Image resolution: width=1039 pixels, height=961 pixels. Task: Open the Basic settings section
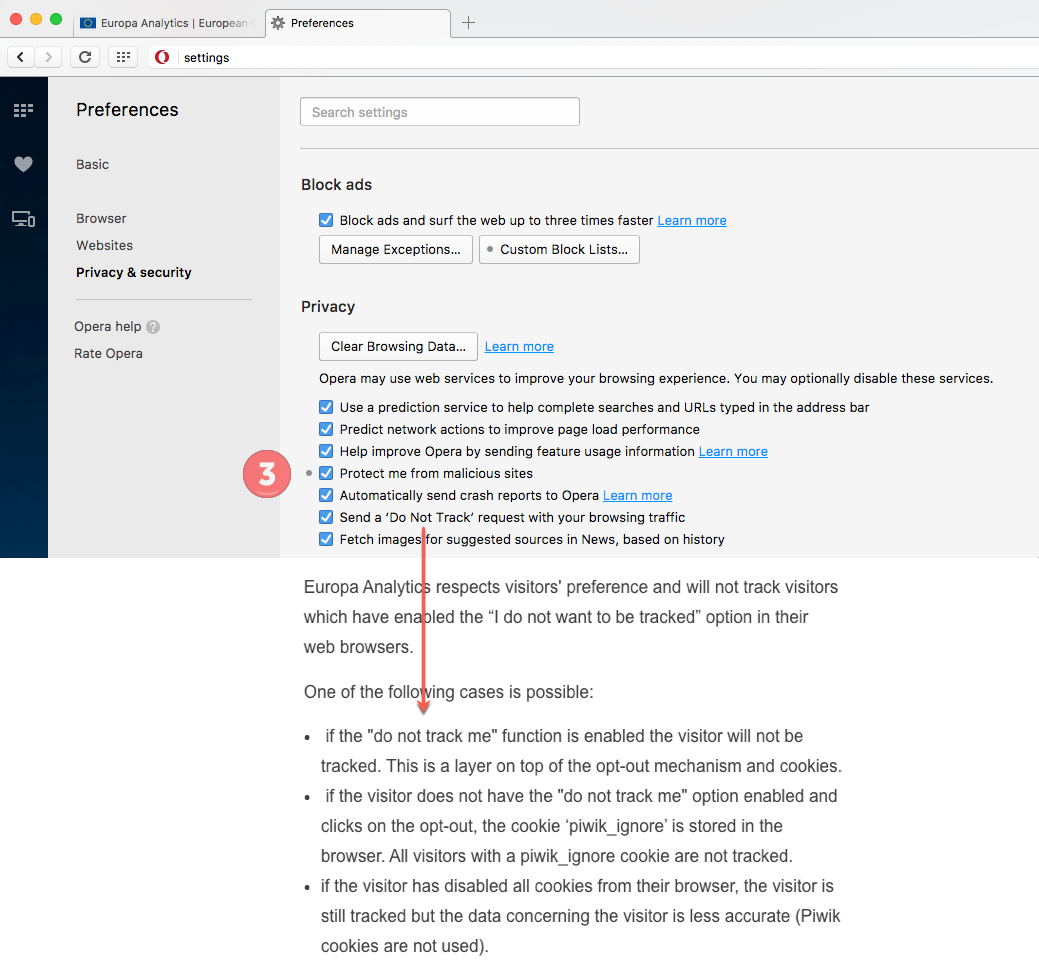pyautogui.click(x=92, y=164)
